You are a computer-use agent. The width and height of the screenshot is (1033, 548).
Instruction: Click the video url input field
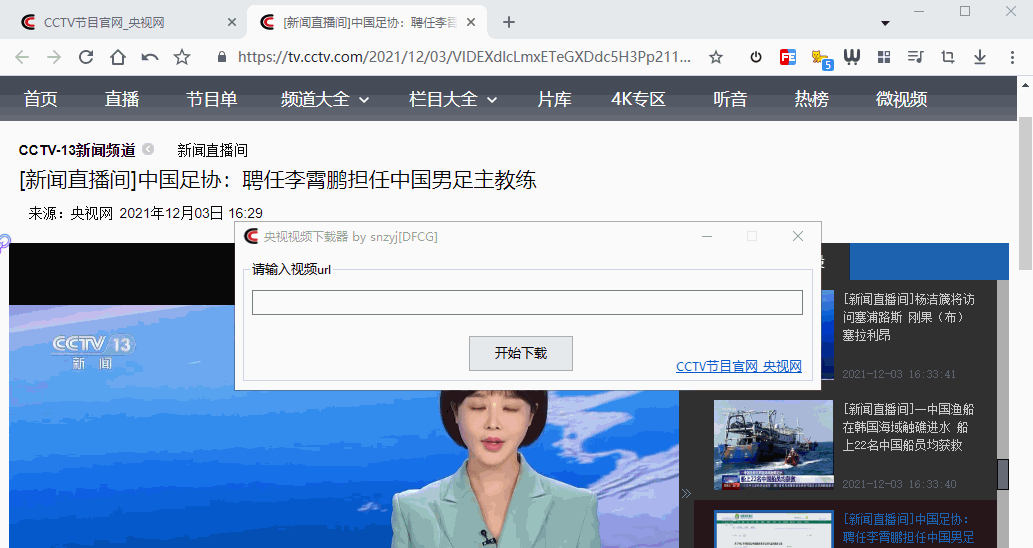[x=527, y=302]
